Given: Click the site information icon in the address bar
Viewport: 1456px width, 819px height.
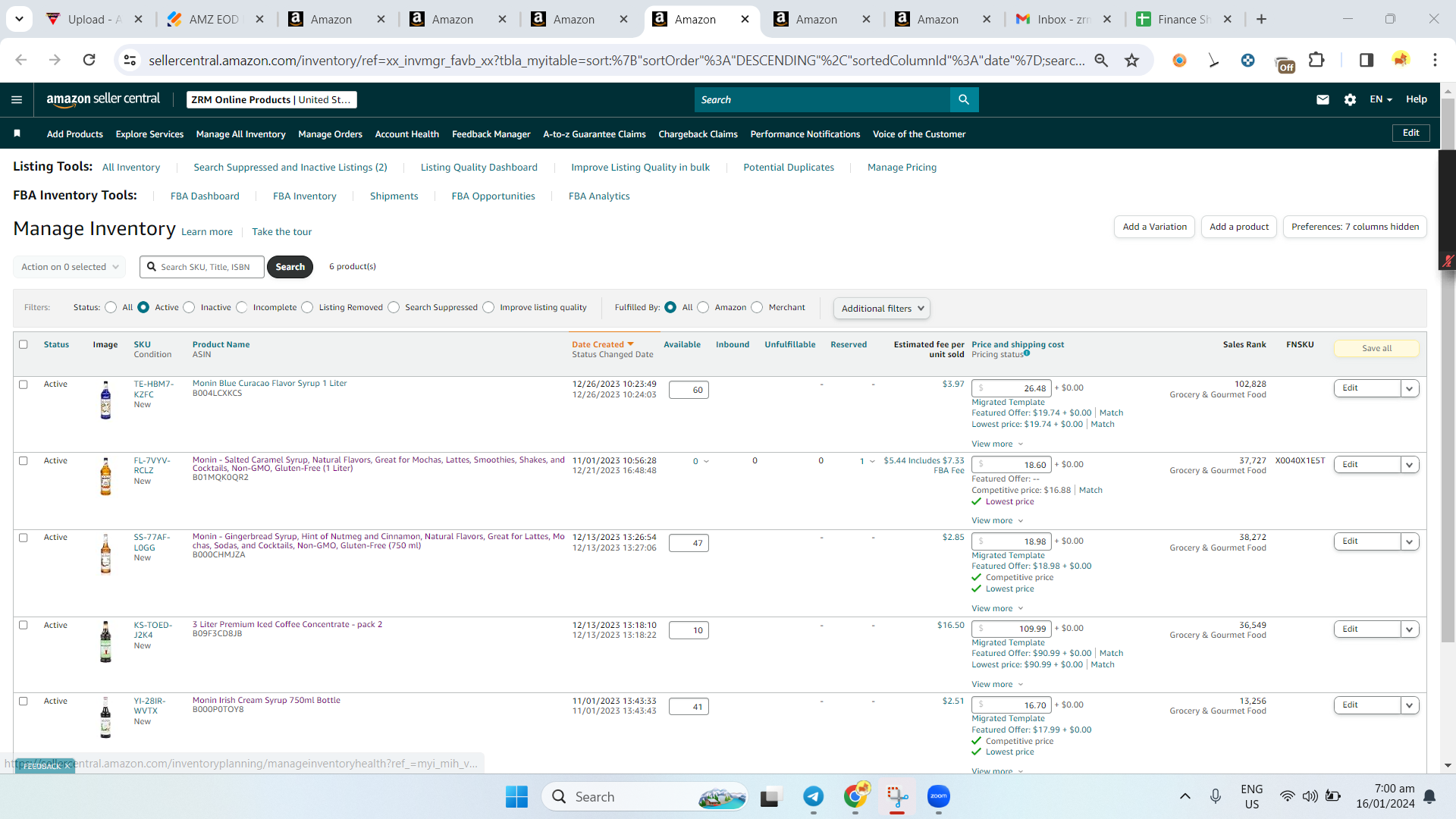Looking at the screenshot, I should [x=130, y=60].
